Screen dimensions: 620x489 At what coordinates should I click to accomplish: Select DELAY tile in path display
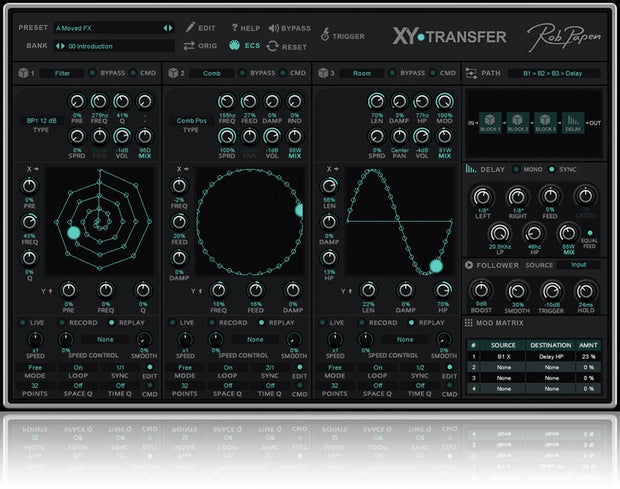pyautogui.click(x=573, y=123)
